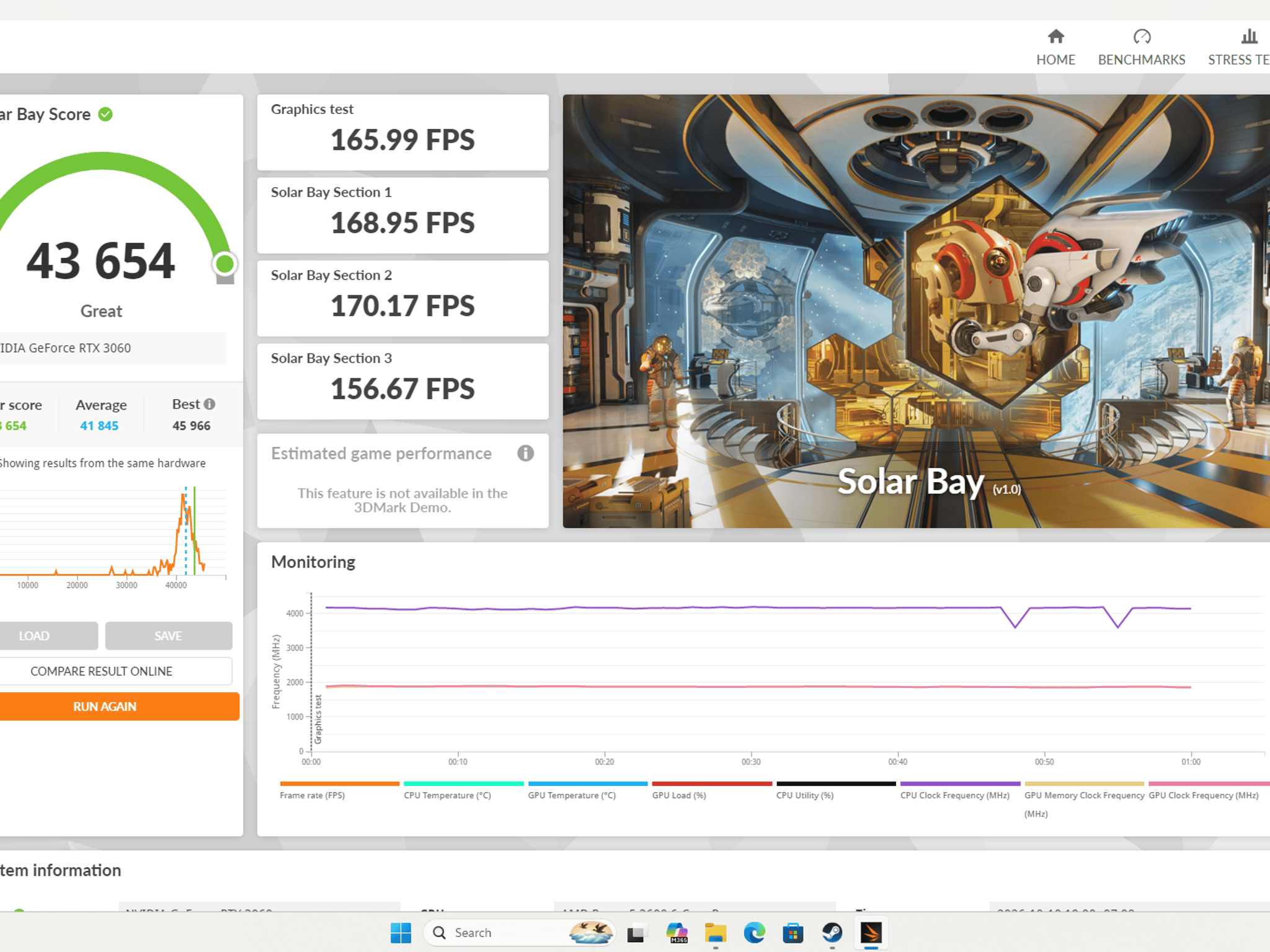Viewport: 1270px width, 952px height.
Task: Click the Solar Bay preview image
Action: (916, 311)
